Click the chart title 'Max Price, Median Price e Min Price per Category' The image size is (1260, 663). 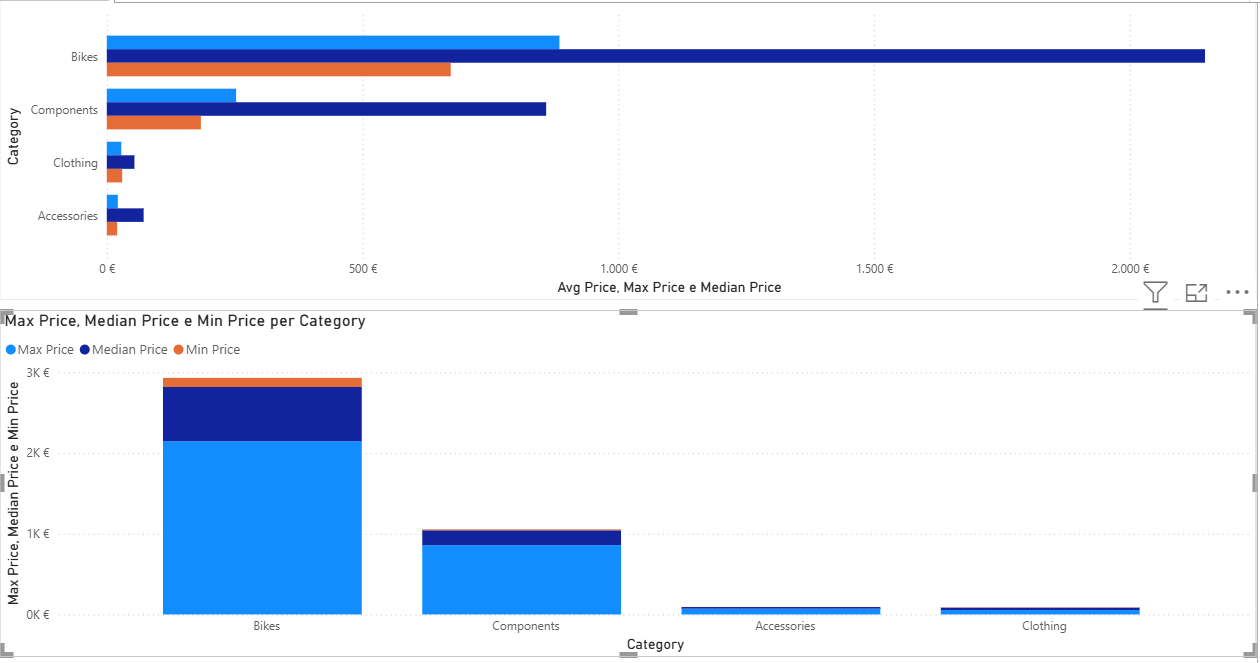point(185,321)
